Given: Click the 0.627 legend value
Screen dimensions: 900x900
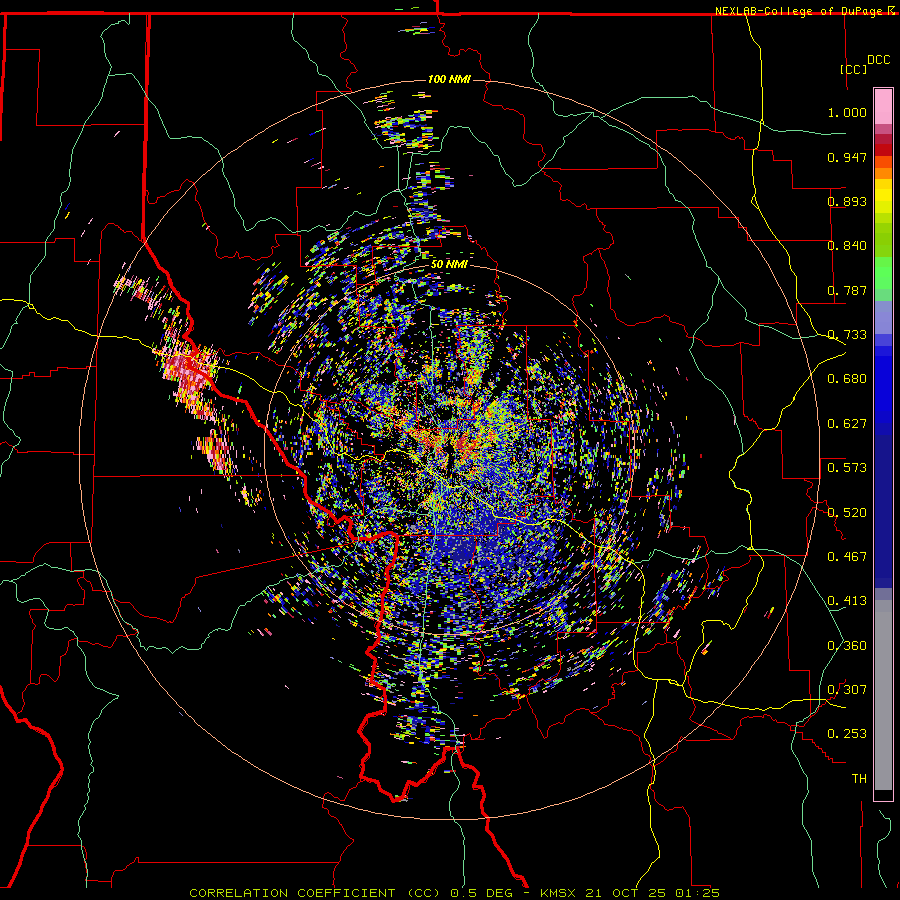Looking at the screenshot, I should (x=847, y=424).
